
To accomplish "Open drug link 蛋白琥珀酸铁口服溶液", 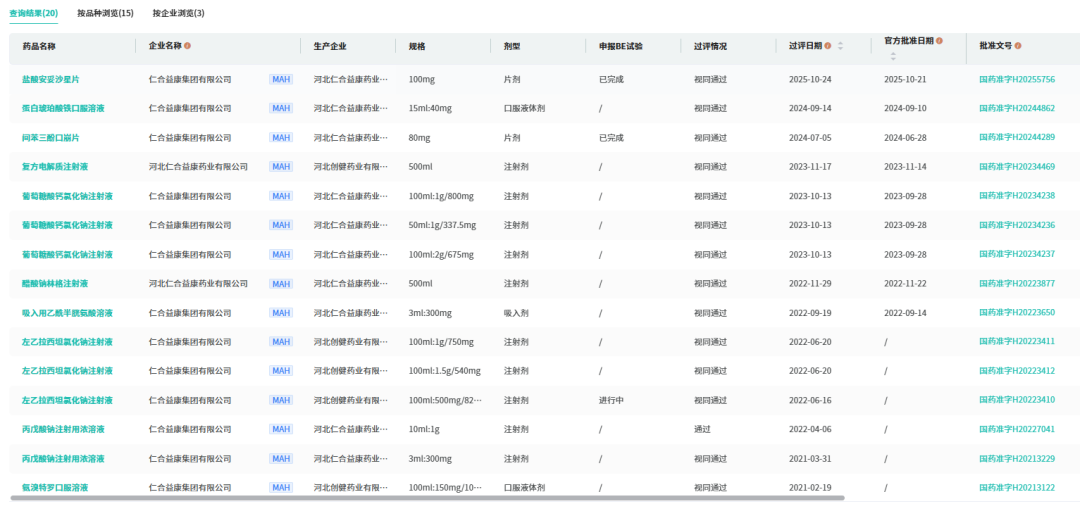I will coord(63,108).
